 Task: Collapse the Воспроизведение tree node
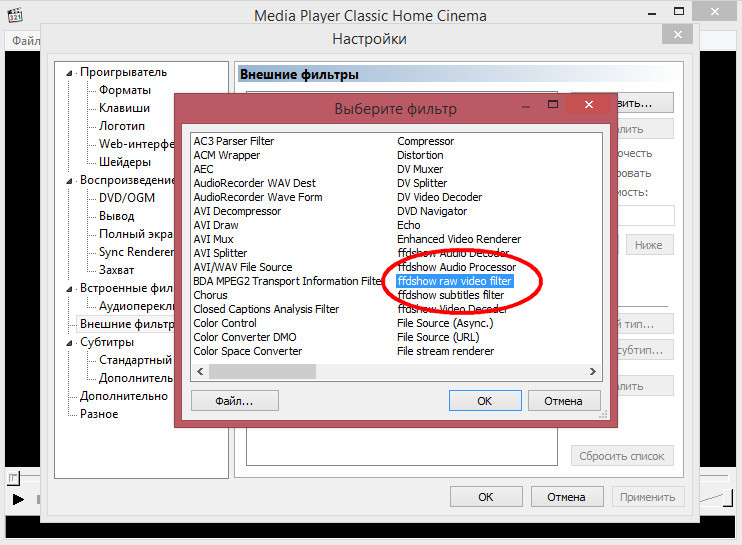[x=69, y=181]
